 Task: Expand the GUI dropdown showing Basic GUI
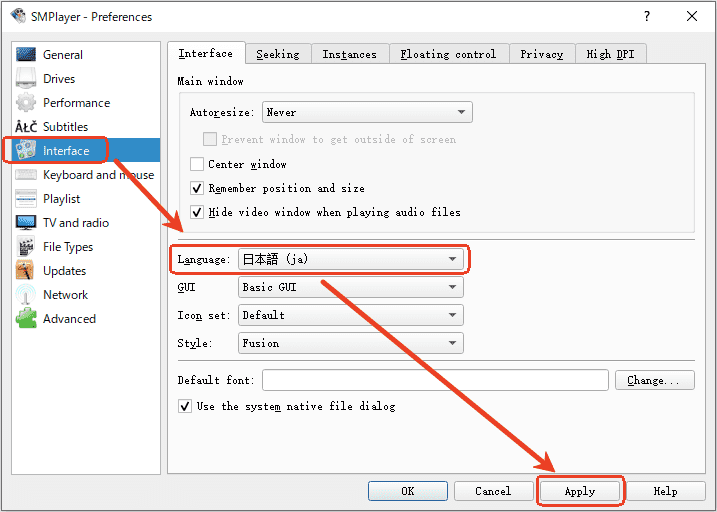pyautogui.click(x=351, y=287)
